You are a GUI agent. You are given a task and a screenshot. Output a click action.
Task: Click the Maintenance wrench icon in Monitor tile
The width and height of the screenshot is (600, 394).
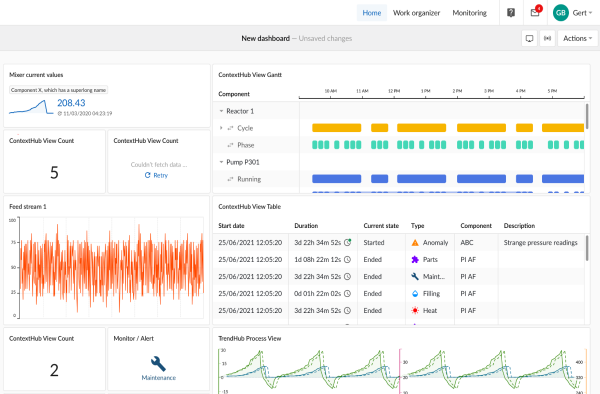(158, 364)
